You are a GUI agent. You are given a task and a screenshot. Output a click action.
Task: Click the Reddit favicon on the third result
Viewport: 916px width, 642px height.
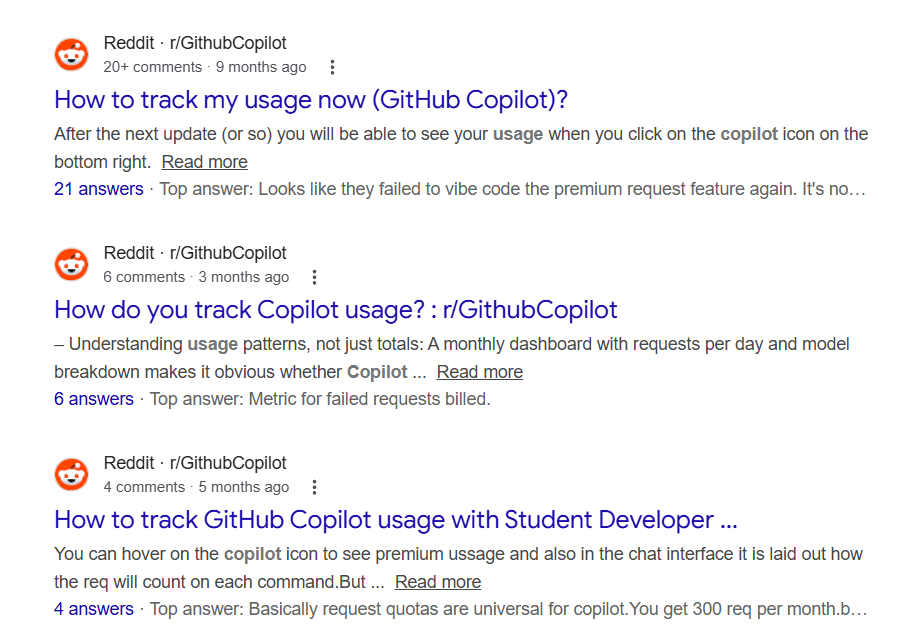(x=71, y=474)
